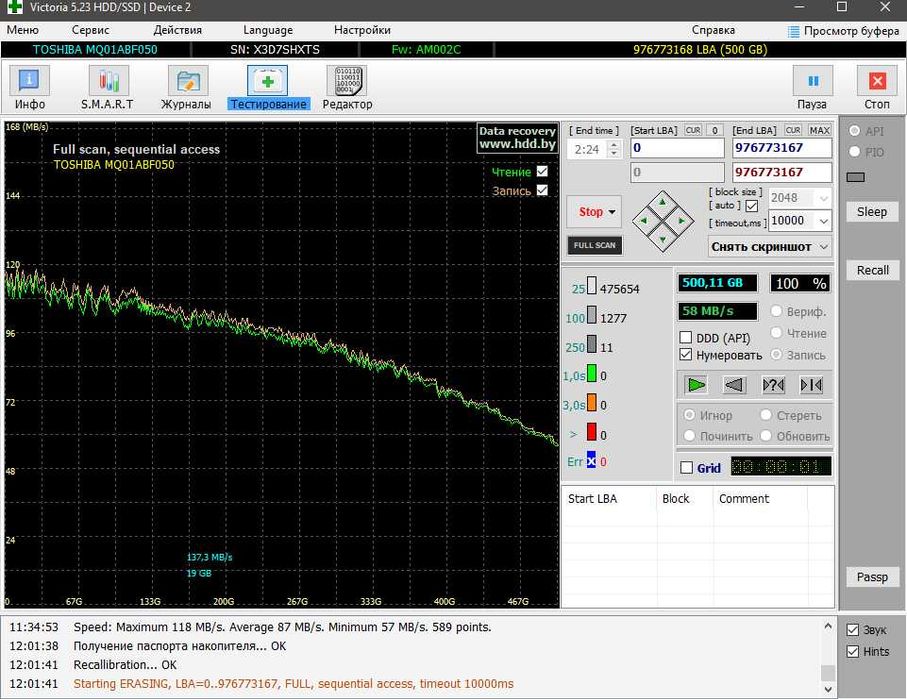907x699 pixels.
Task: Click the green forward play scan button
Action: [697, 384]
